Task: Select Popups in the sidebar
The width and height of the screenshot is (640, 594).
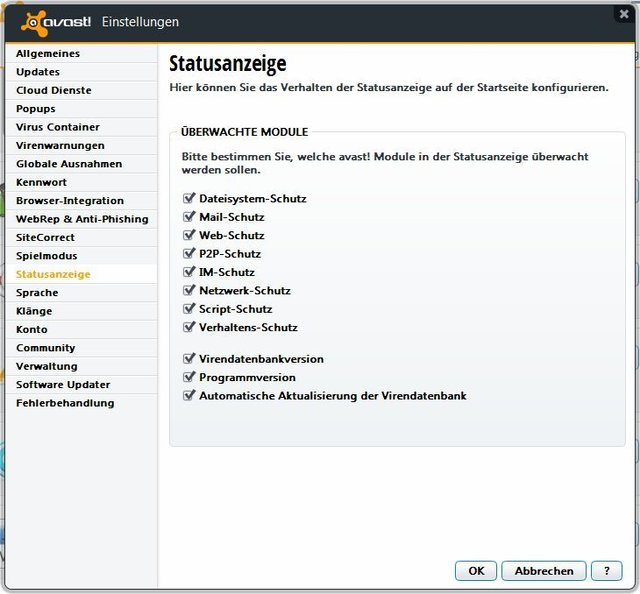Action: tap(81, 109)
